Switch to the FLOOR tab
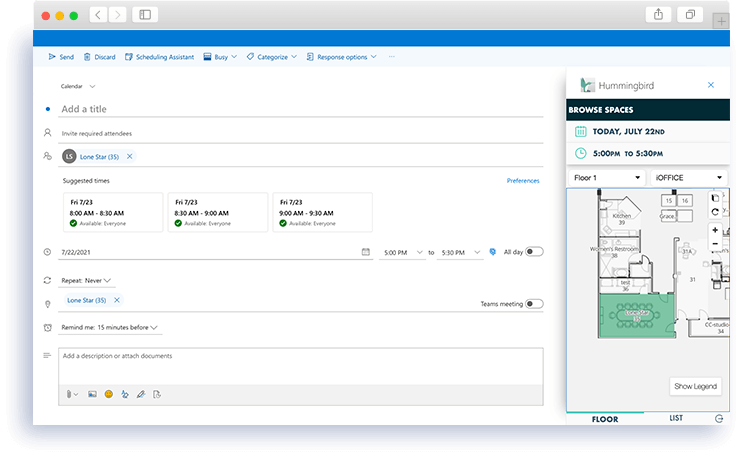Image resolution: width=743 pixels, height=457 pixels. 605,419
